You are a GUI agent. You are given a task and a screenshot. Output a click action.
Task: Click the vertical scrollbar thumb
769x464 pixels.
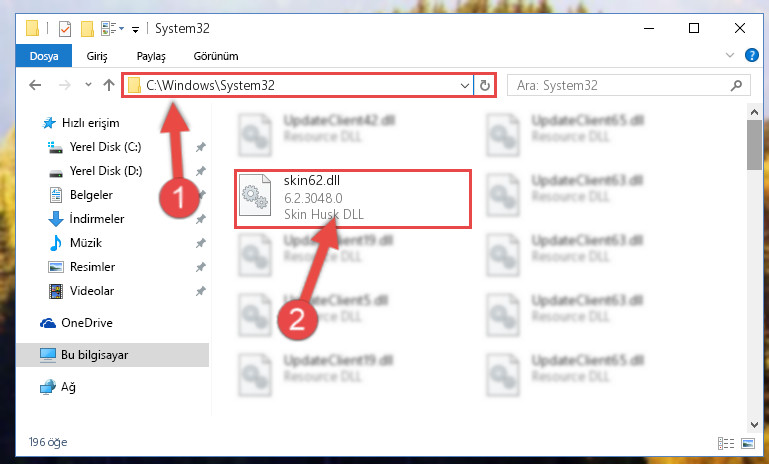click(x=754, y=145)
